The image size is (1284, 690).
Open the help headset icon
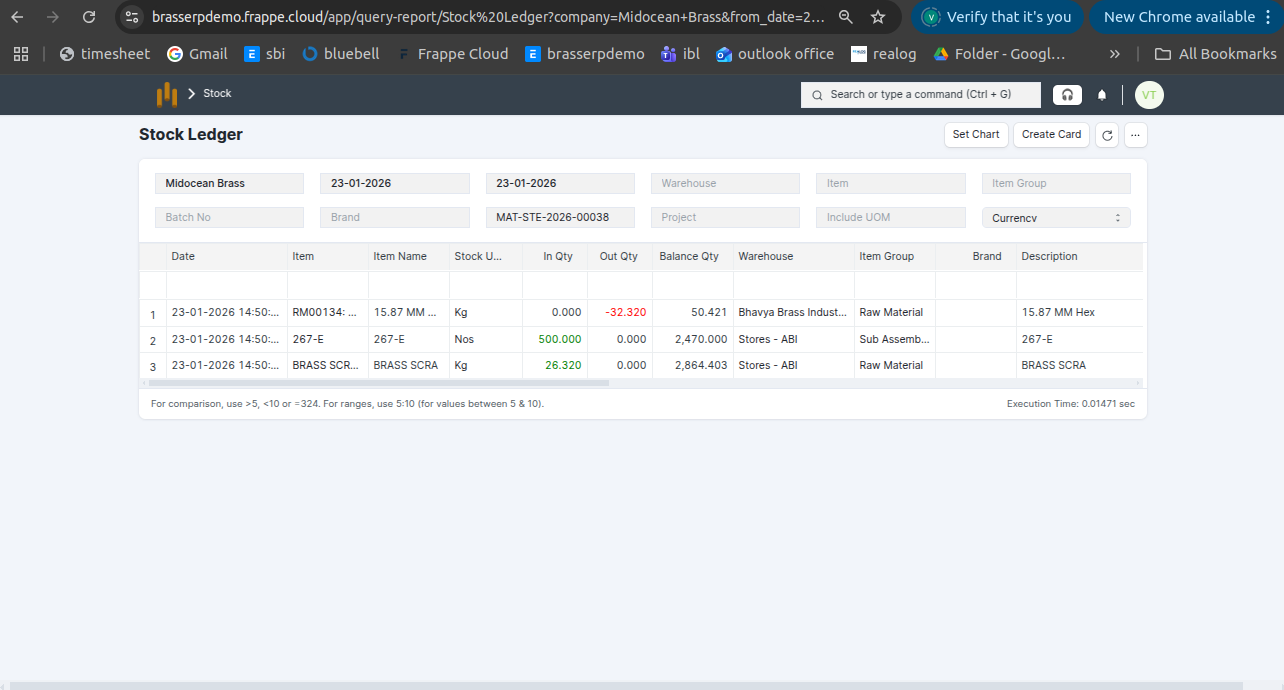click(1067, 95)
